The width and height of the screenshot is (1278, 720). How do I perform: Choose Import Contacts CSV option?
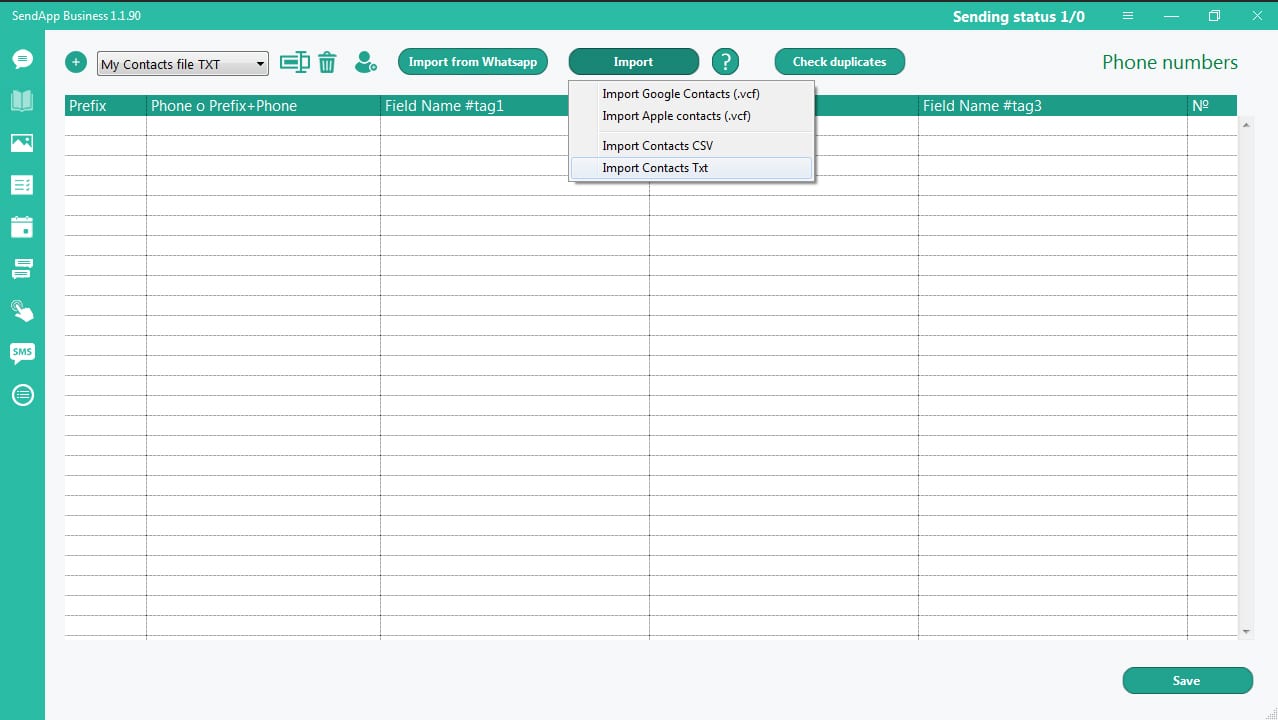(x=657, y=146)
